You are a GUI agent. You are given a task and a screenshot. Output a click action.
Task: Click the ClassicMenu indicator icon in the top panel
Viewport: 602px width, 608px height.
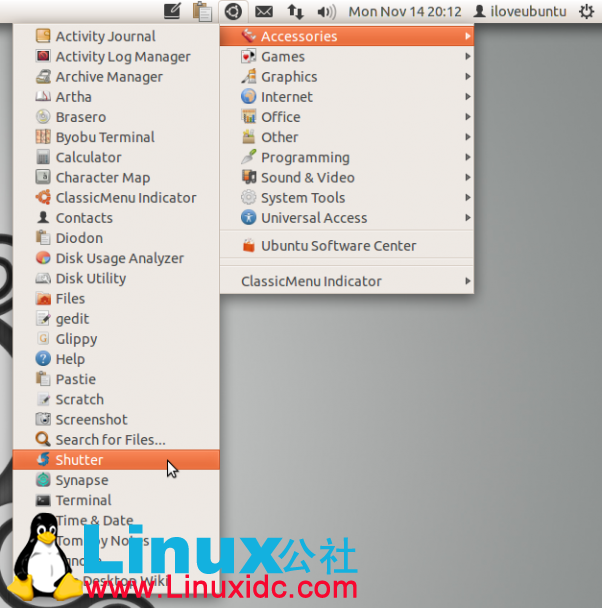233,12
